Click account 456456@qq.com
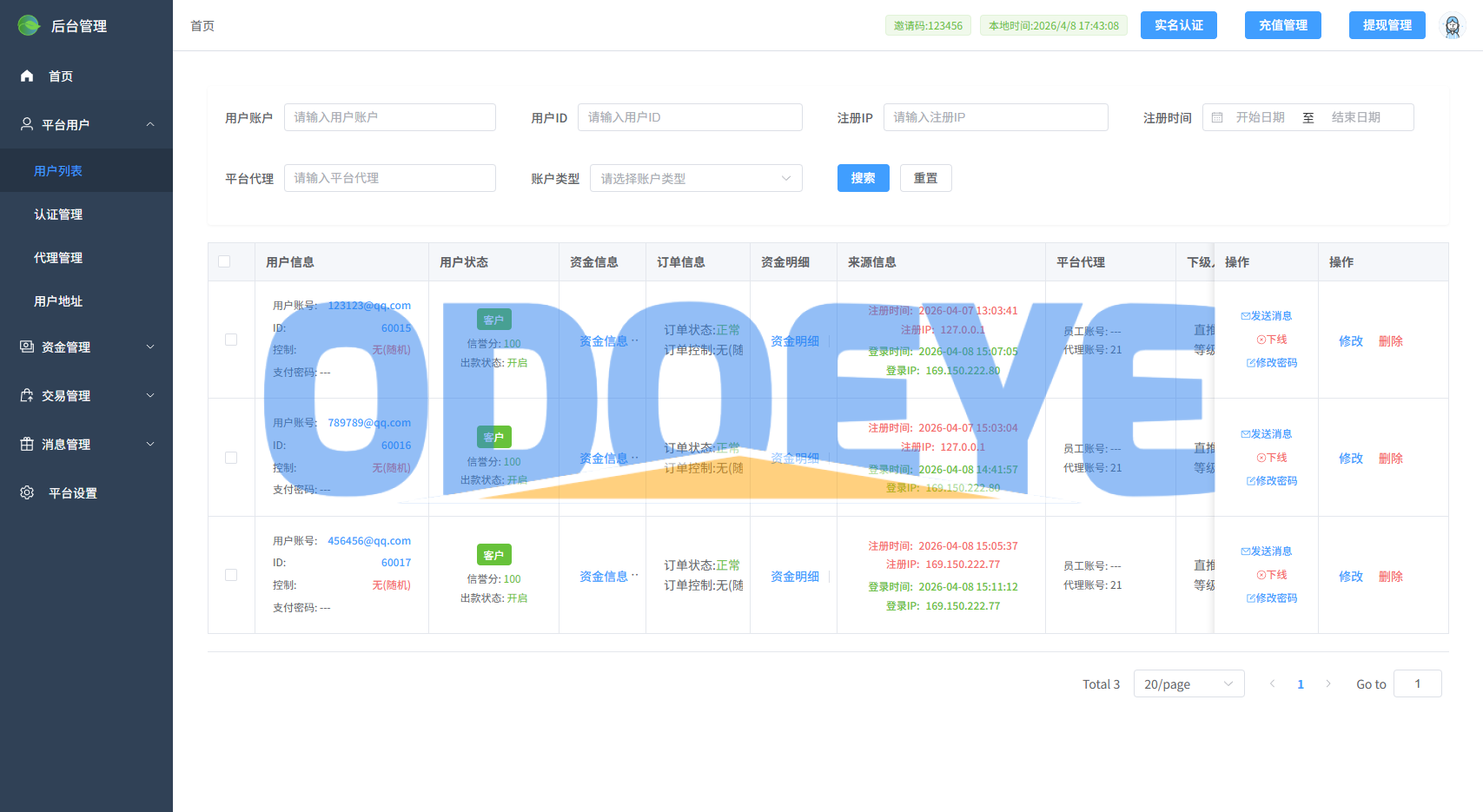 pos(369,540)
